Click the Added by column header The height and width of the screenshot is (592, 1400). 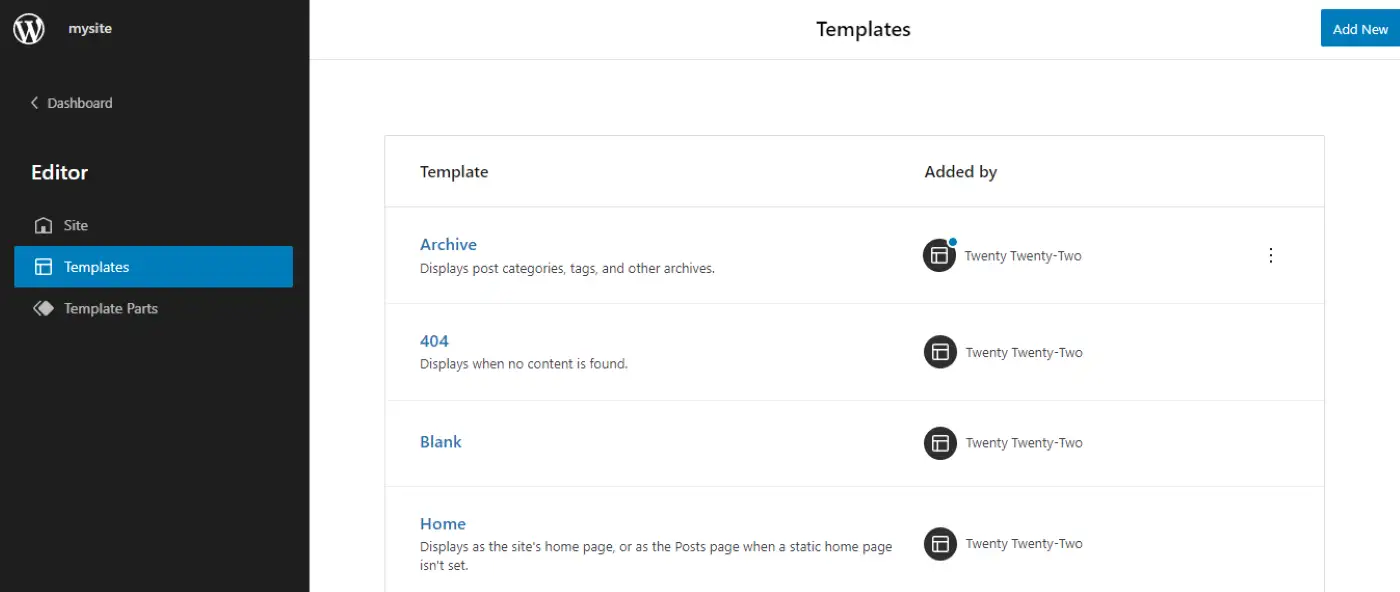960,172
